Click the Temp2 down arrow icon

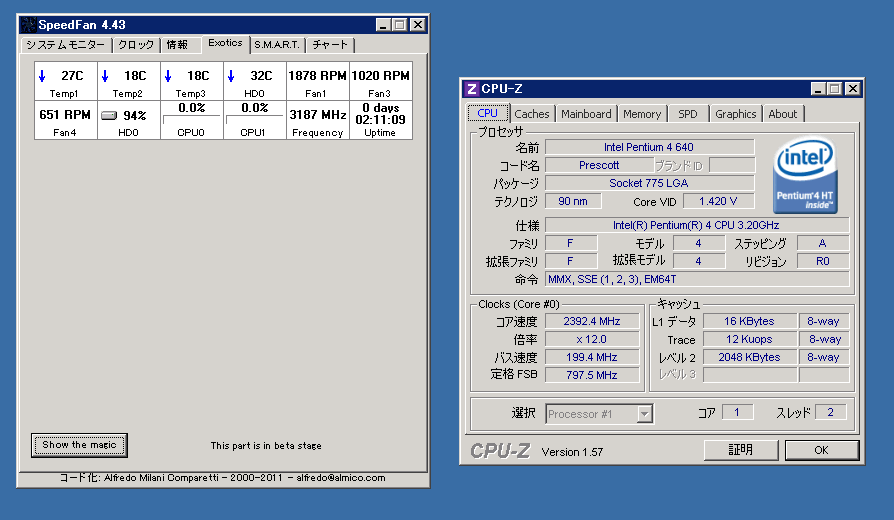click(x=105, y=76)
